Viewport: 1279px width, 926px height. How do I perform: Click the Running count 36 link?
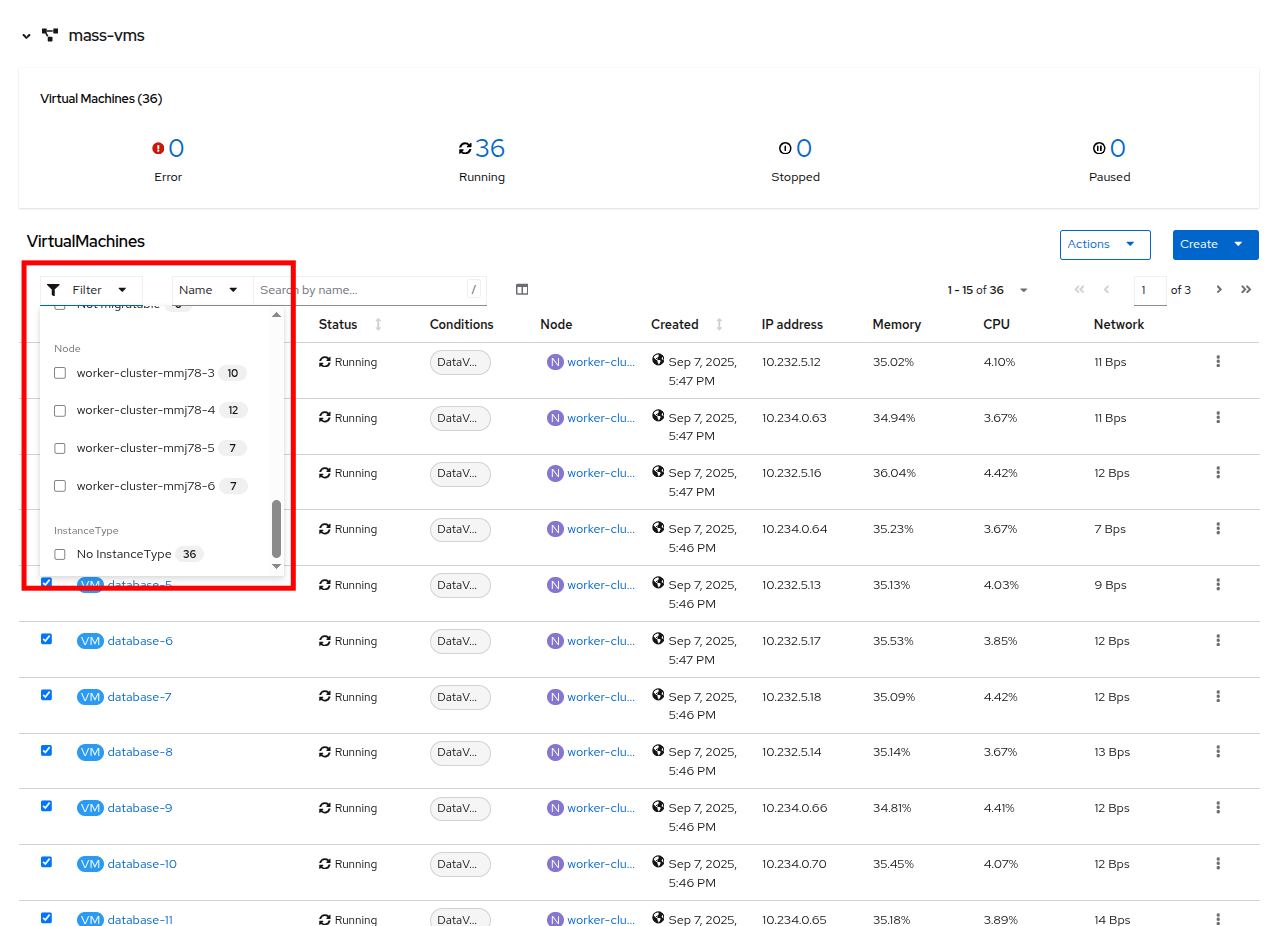490,149
